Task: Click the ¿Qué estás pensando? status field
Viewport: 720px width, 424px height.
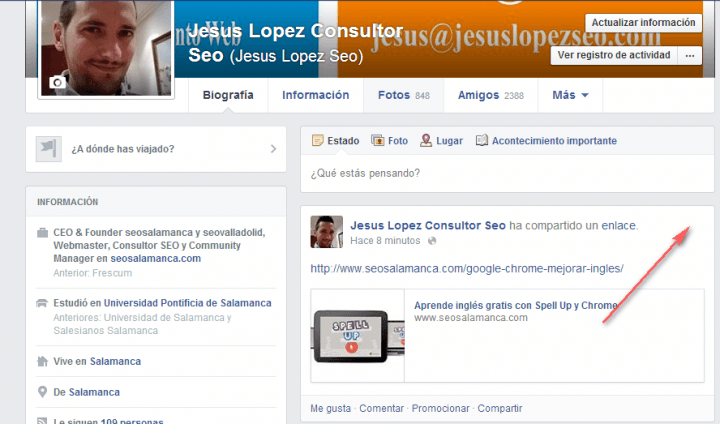Action: (507, 173)
